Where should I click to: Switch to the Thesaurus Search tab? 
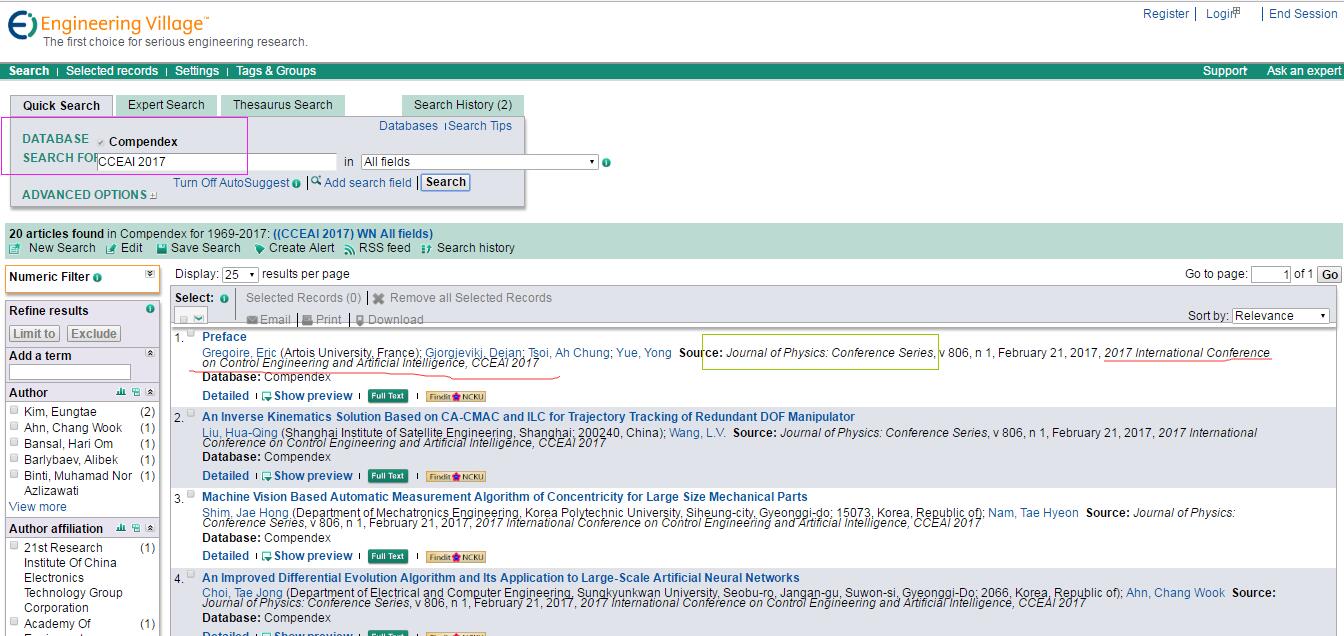click(x=283, y=105)
